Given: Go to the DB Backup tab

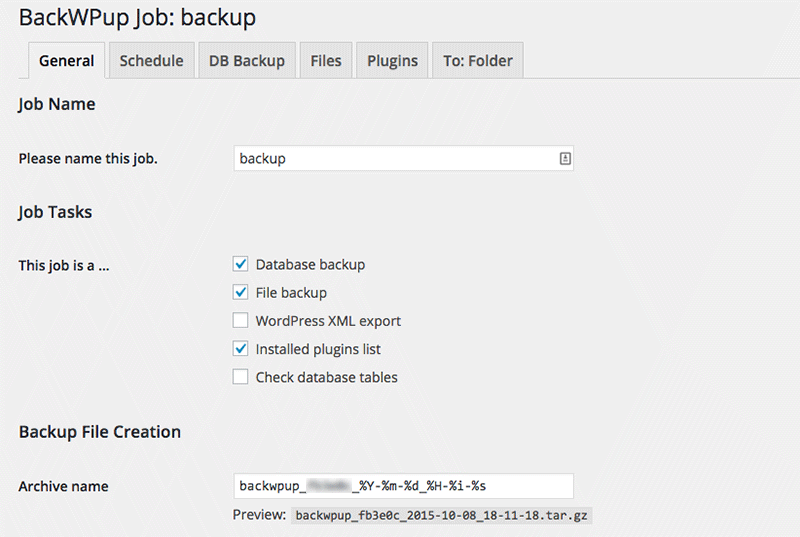Looking at the screenshot, I should (246, 61).
